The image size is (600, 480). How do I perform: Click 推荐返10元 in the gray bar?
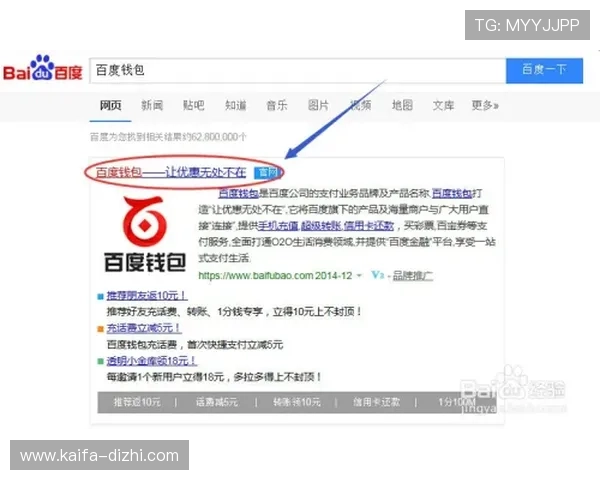click(x=137, y=402)
